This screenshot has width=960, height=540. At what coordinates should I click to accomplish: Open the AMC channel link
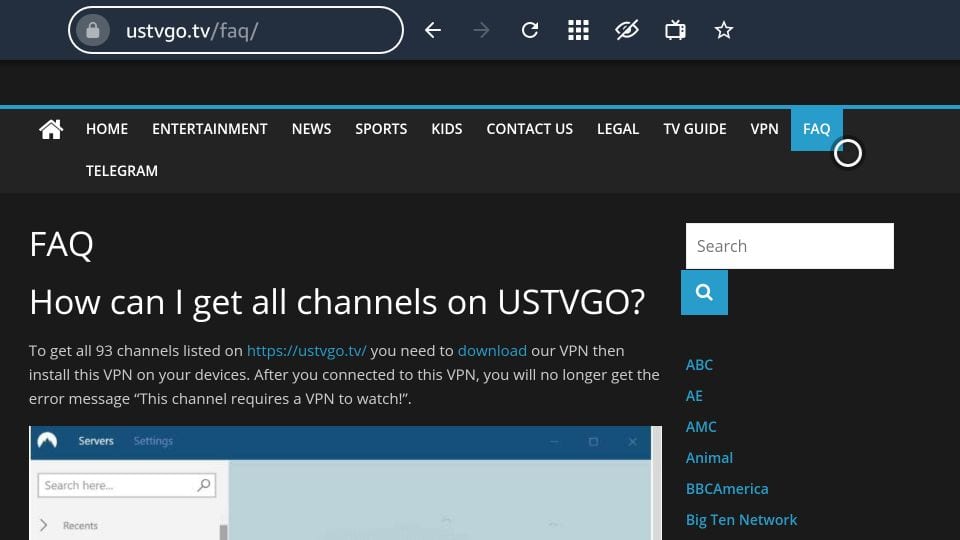point(701,427)
